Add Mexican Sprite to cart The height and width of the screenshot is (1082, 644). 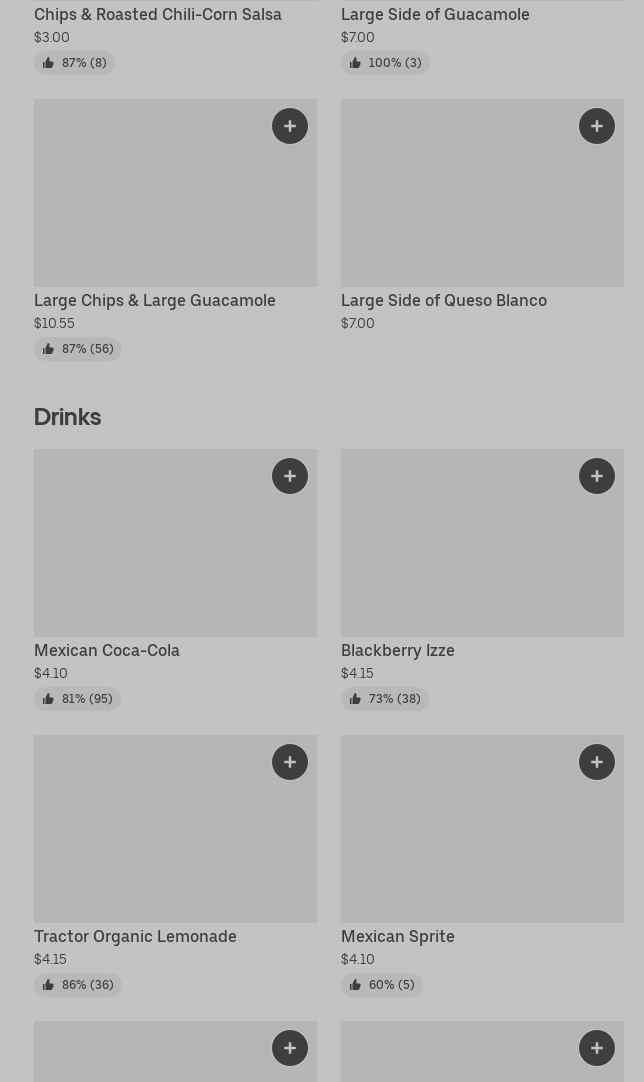click(x=597, y=762)
